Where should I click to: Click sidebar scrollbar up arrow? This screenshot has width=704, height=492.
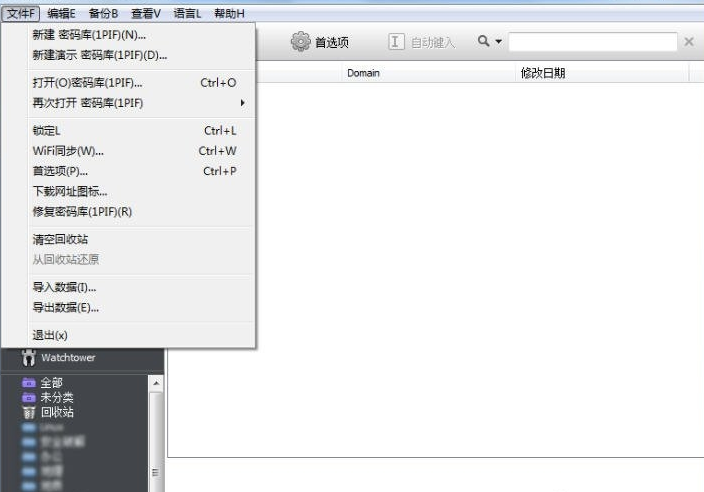click(x=156, y=383)
